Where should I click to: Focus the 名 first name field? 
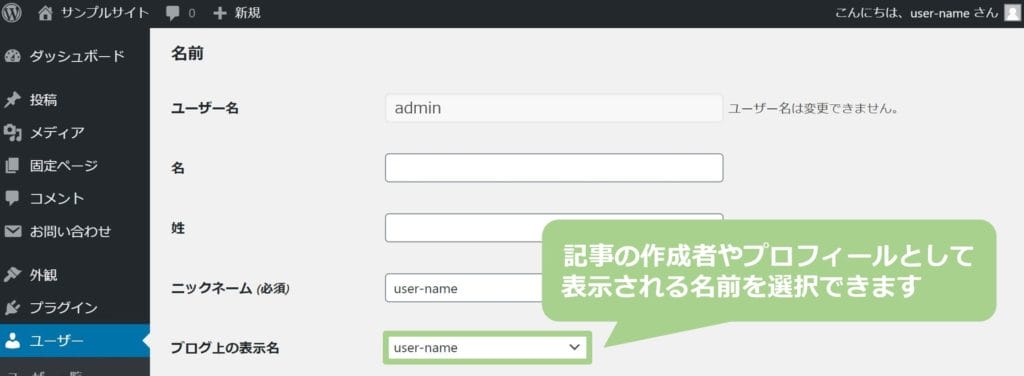[554, 168]
